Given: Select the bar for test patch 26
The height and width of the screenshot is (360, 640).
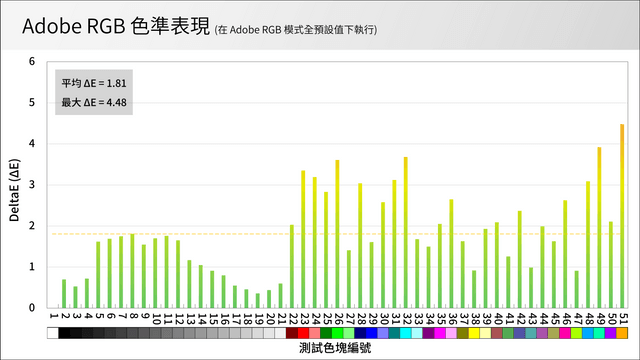Looking at the screenshot, I should [x=338, y=234].
